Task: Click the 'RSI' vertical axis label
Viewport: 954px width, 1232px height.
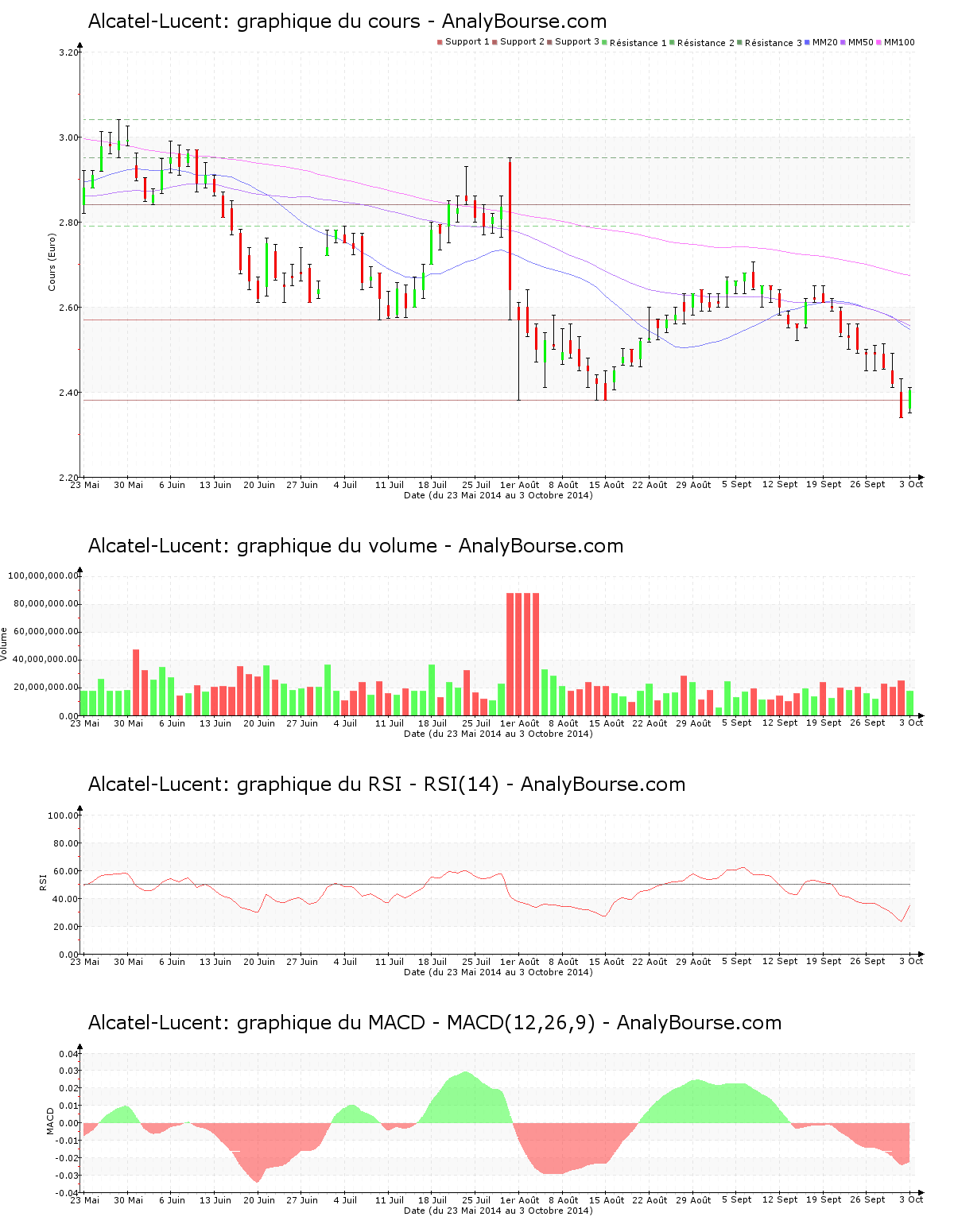Action: coord(44,882)
